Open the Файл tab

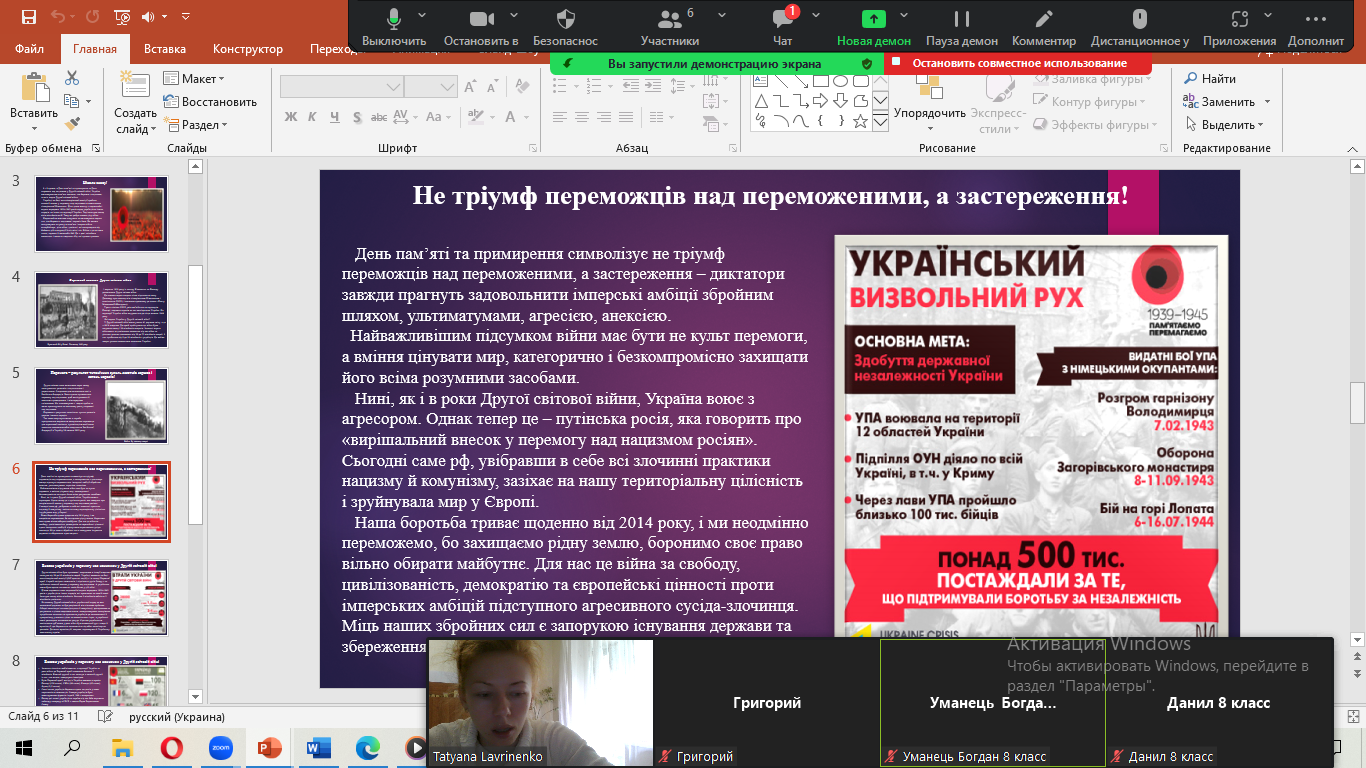30,49
